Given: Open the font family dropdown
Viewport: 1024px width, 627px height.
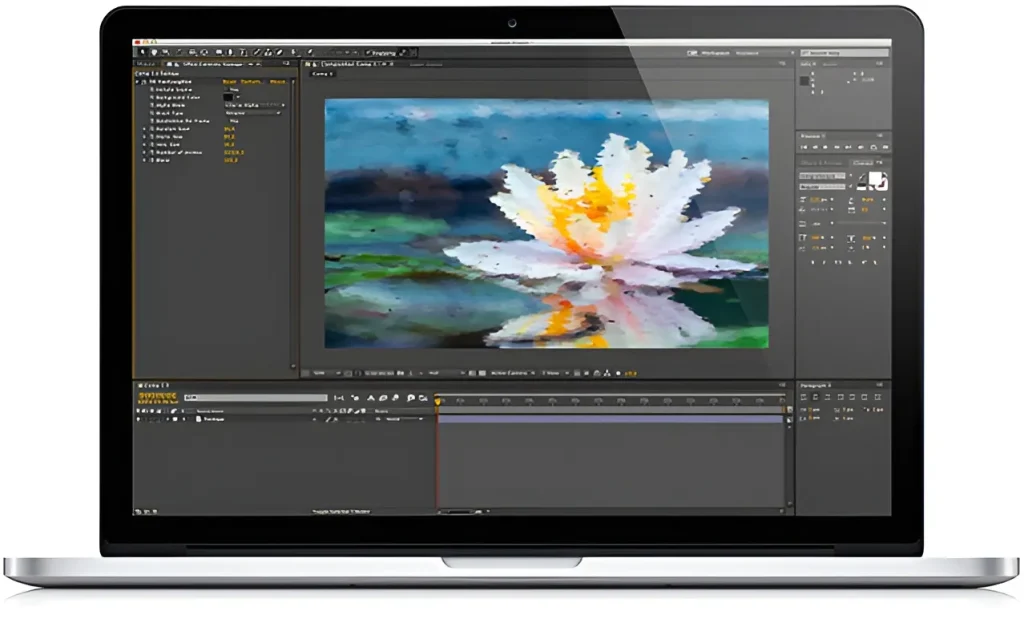Looking at the screenshot, I should click(x=823, y=176).
